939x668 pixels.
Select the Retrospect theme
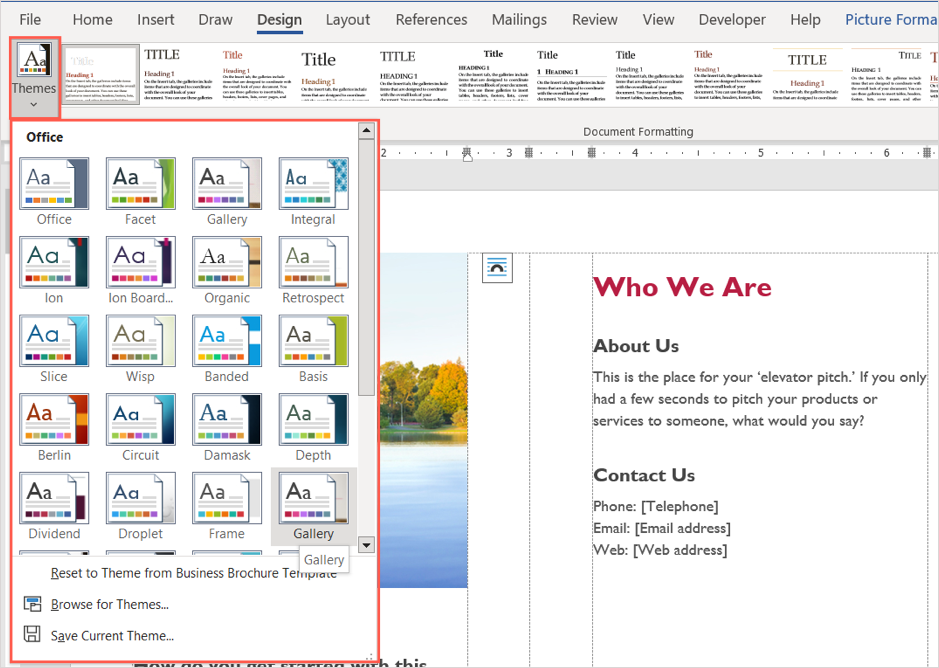pyautogui.click(x=313, y=263)
